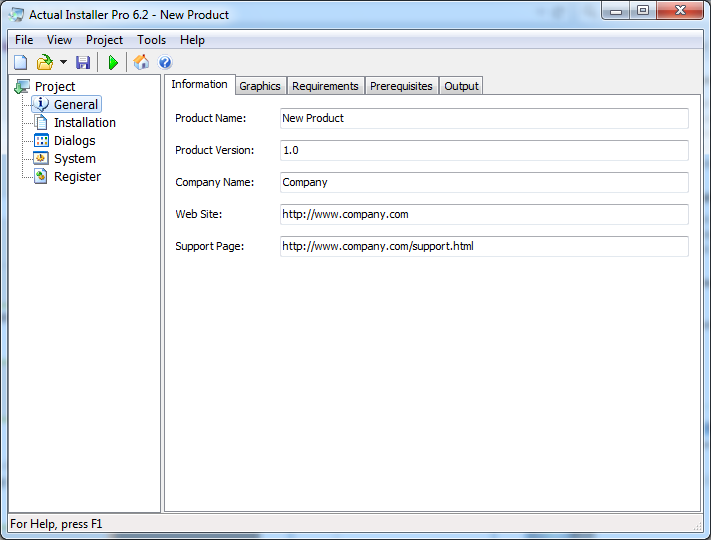
Task: Click the blue Help question icon
Action: [165, 62]
